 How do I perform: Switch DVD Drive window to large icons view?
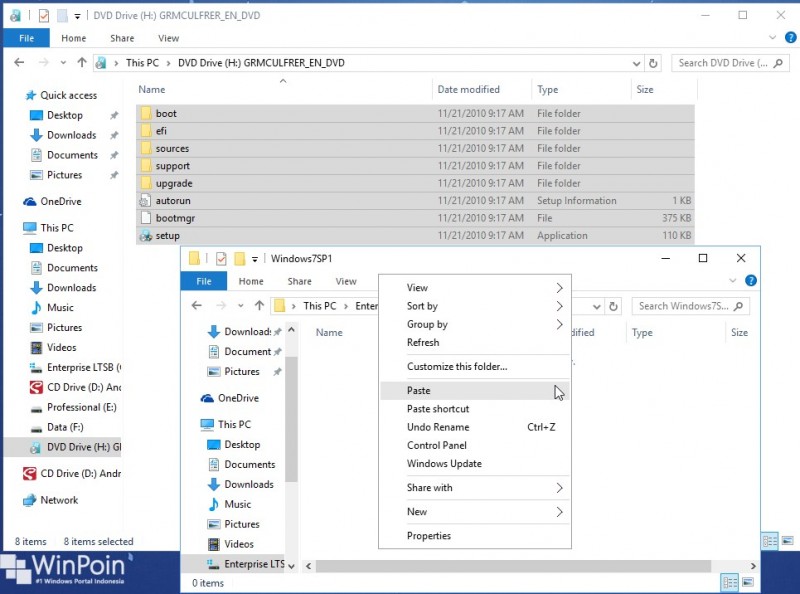click(x=787, y=541)
